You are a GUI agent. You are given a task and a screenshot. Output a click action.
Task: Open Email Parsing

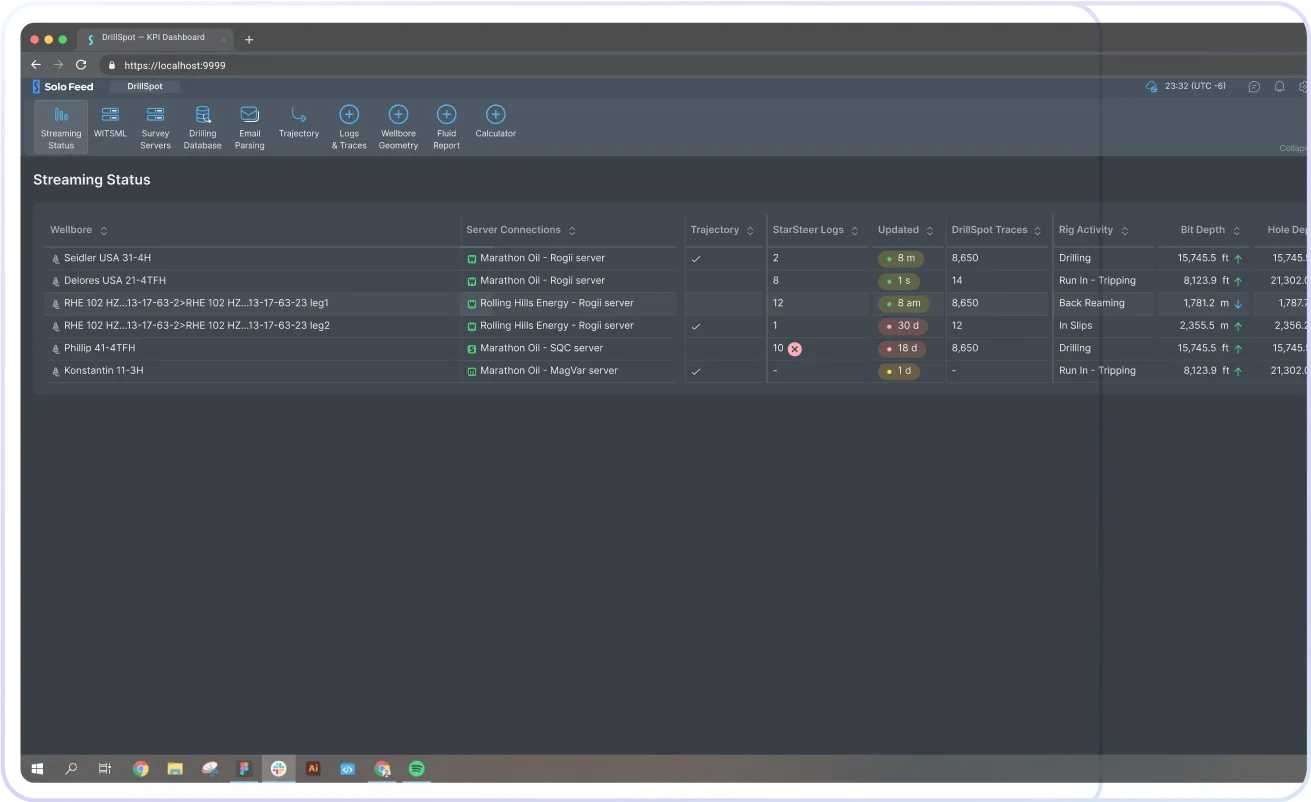tap(249, 127)
